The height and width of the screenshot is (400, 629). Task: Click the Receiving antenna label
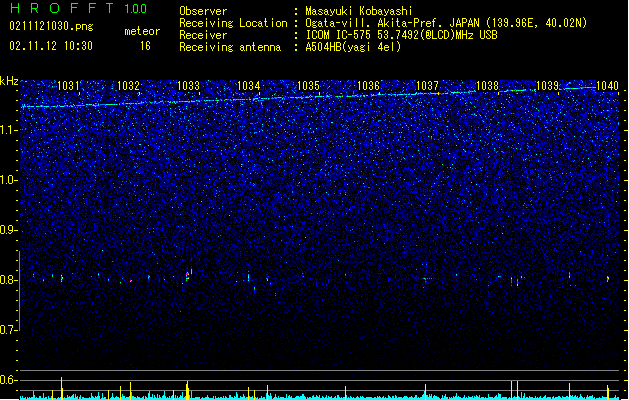click(x=230, y=47)
